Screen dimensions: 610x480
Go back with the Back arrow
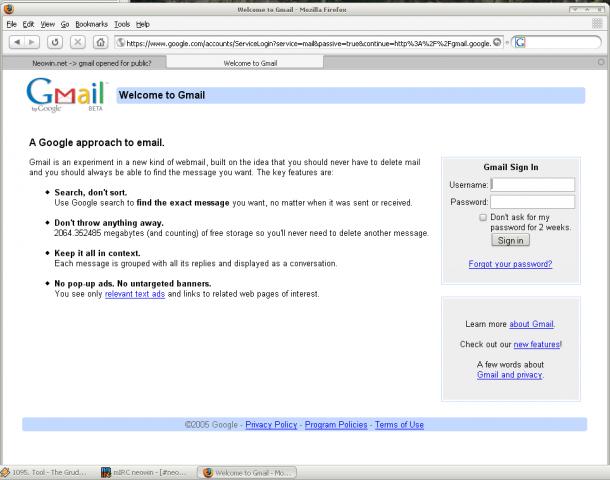17,42
